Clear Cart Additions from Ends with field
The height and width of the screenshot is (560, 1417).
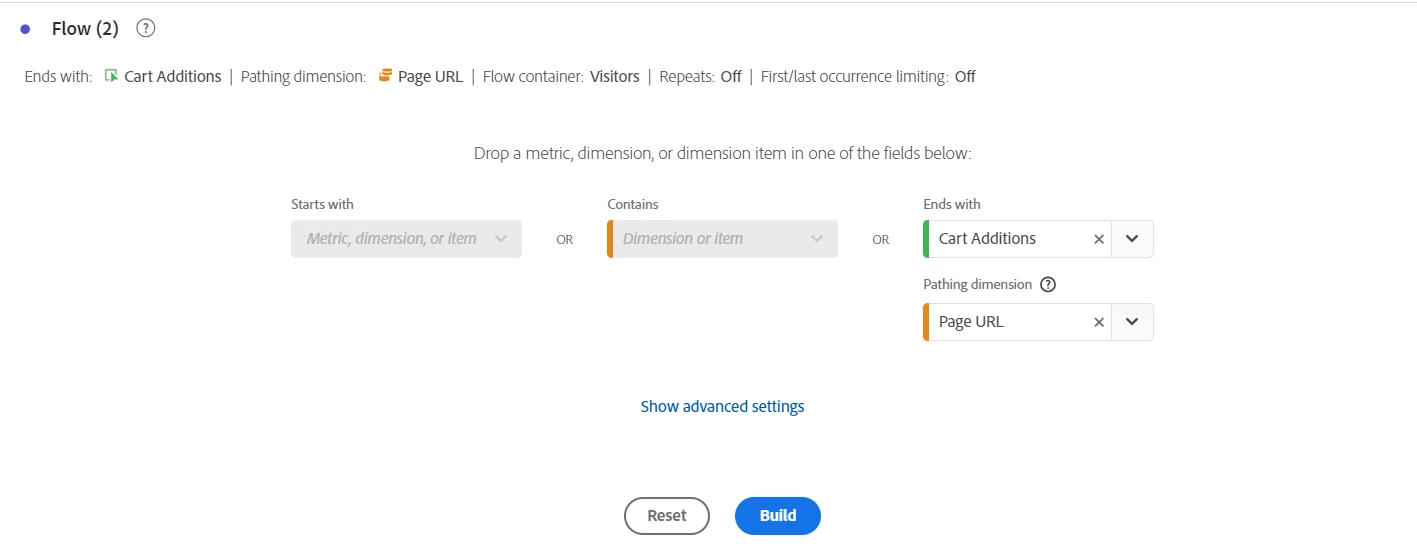tap(1099, 239)
